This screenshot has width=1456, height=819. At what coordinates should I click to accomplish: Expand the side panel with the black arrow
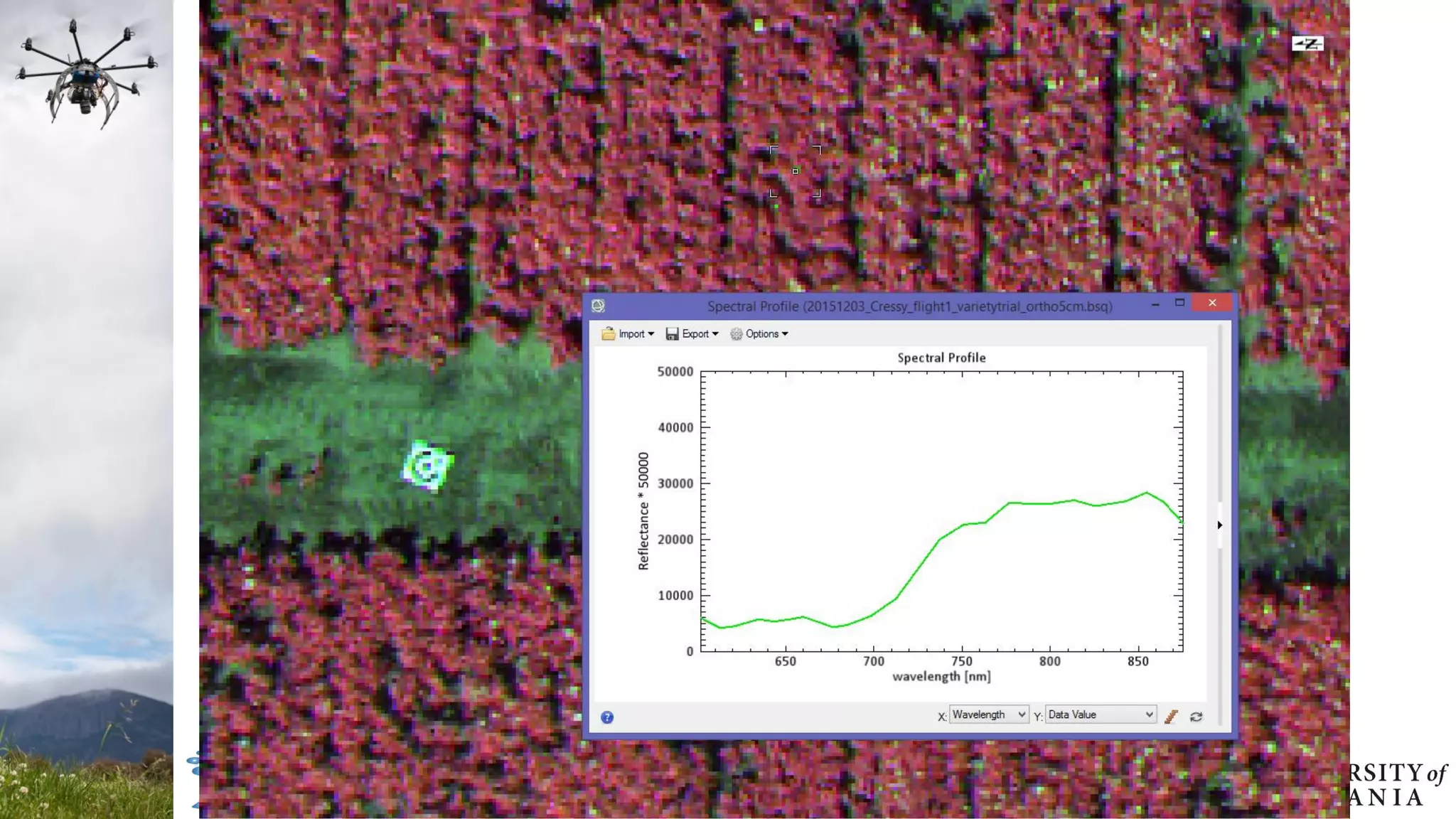1220,525
